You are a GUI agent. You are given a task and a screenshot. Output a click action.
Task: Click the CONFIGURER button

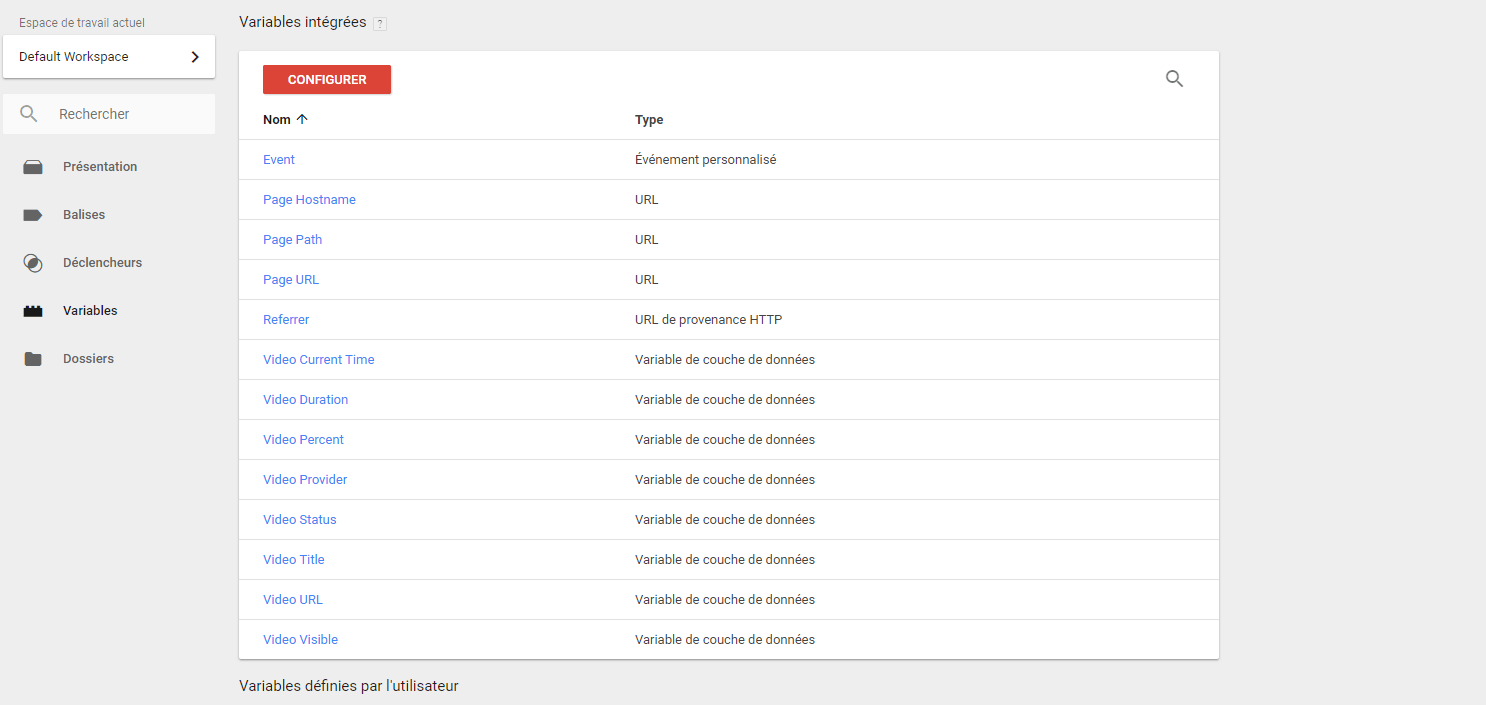pyautogui.click(x=327, y=78)
